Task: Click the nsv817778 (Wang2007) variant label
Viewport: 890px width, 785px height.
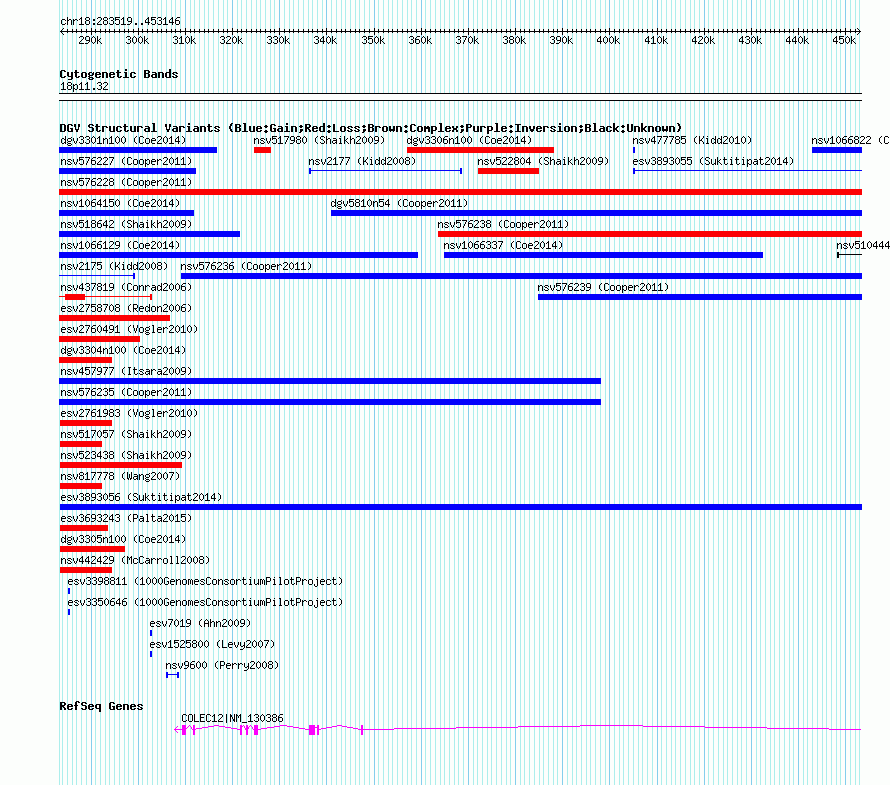Action: tap(120, 476)
